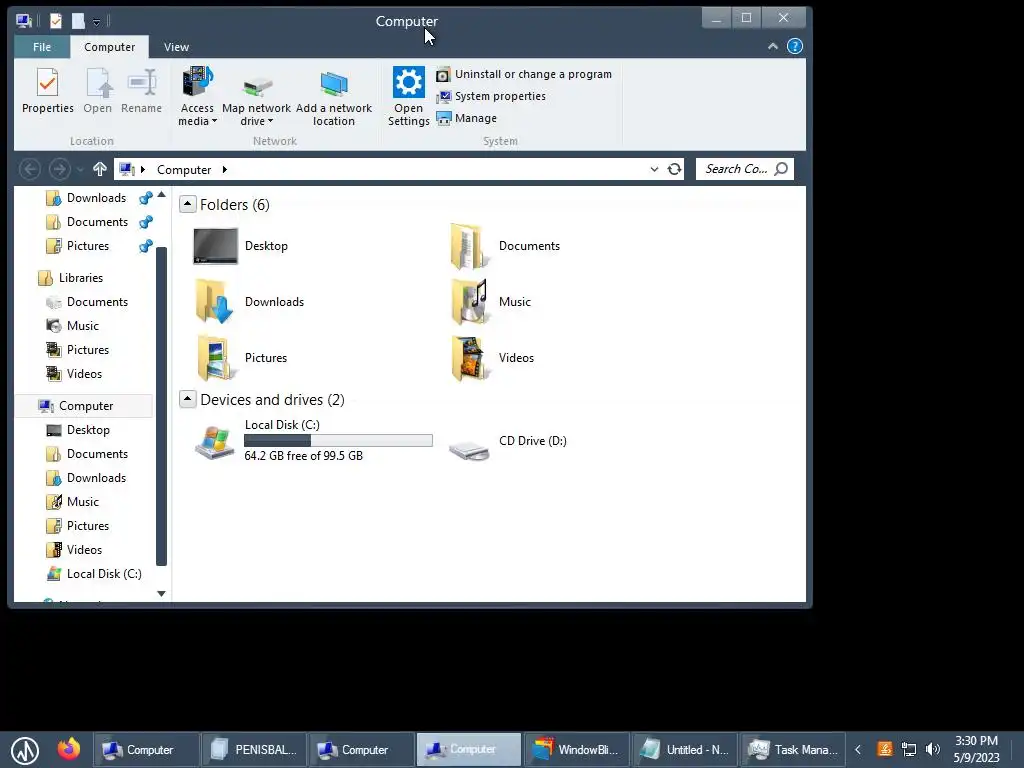1024x768 pixels.
Task: Select Desktop under Computer in sidebar
Action: pos(88,430)
